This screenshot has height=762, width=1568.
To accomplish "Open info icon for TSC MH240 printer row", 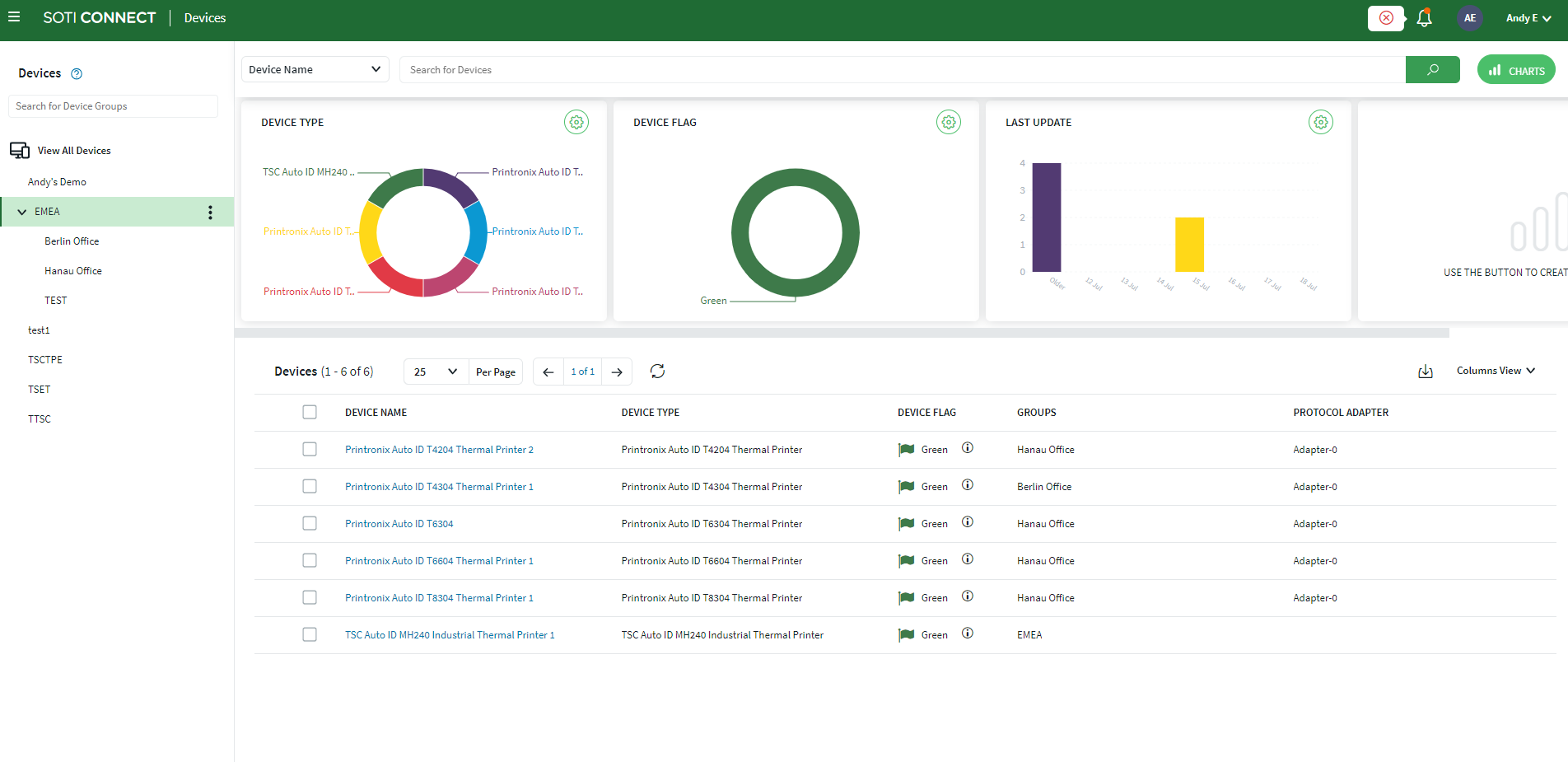I will [x=968, y=633].
